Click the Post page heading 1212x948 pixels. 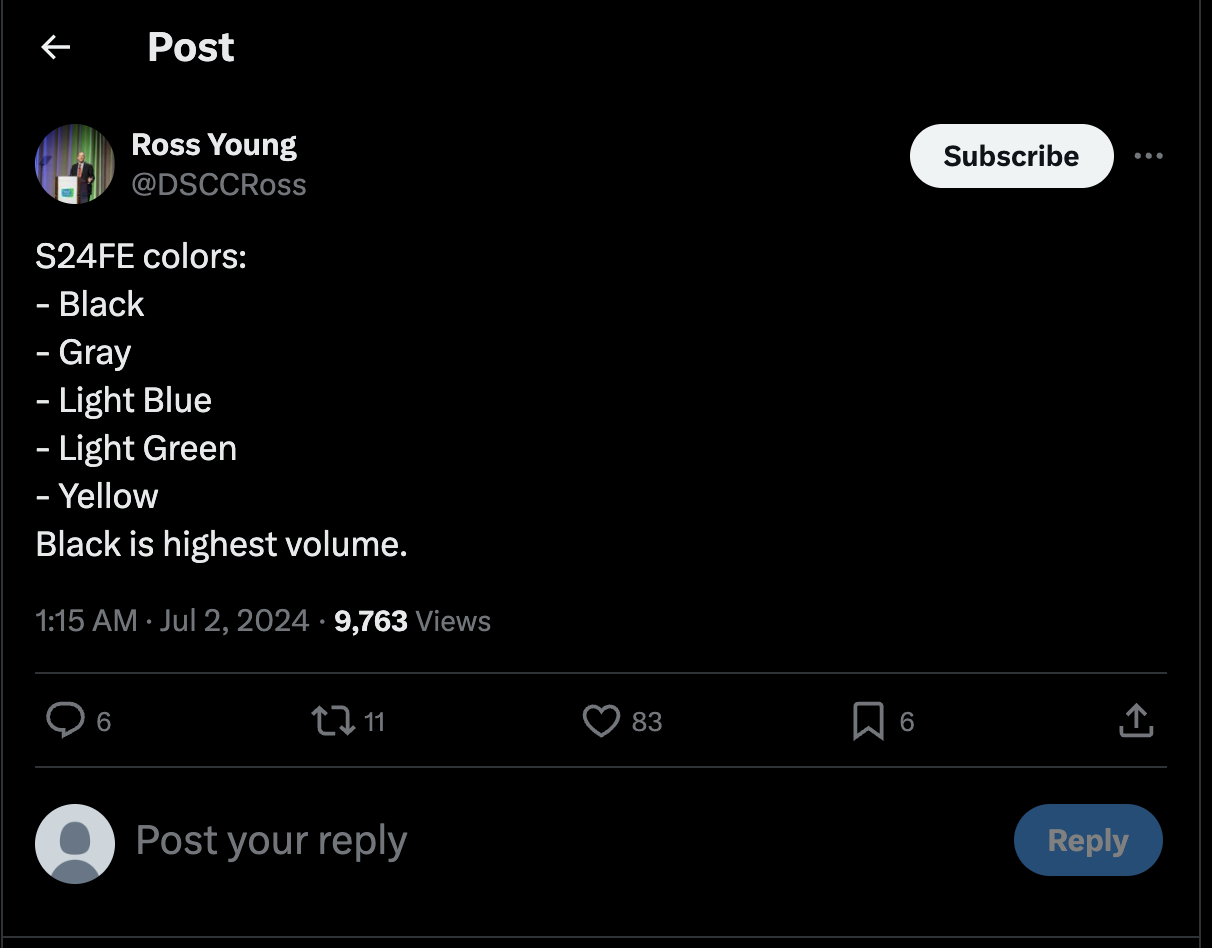click(x=191, y=47)
